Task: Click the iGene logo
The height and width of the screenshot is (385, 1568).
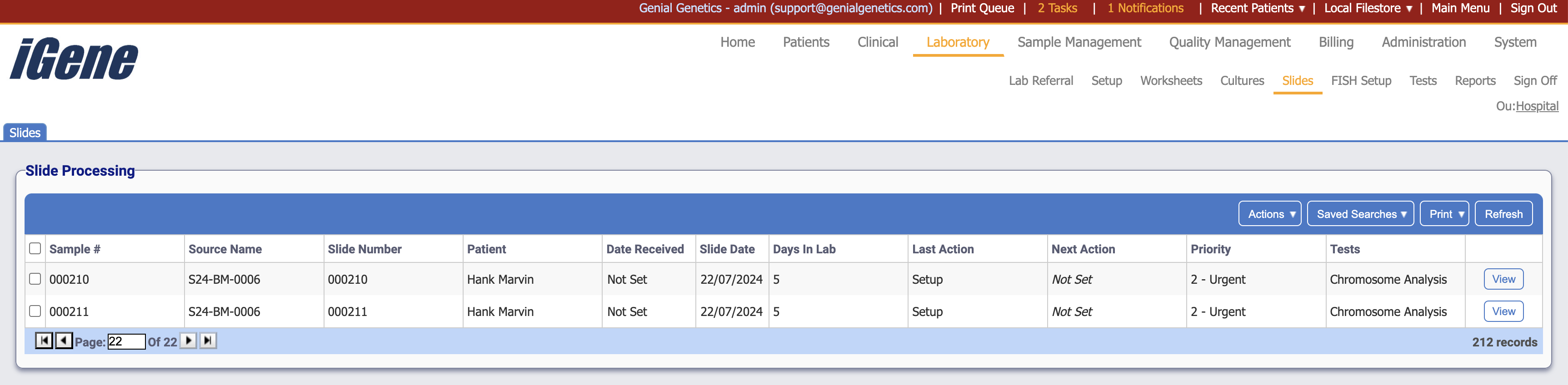Action: coord(74,59)
